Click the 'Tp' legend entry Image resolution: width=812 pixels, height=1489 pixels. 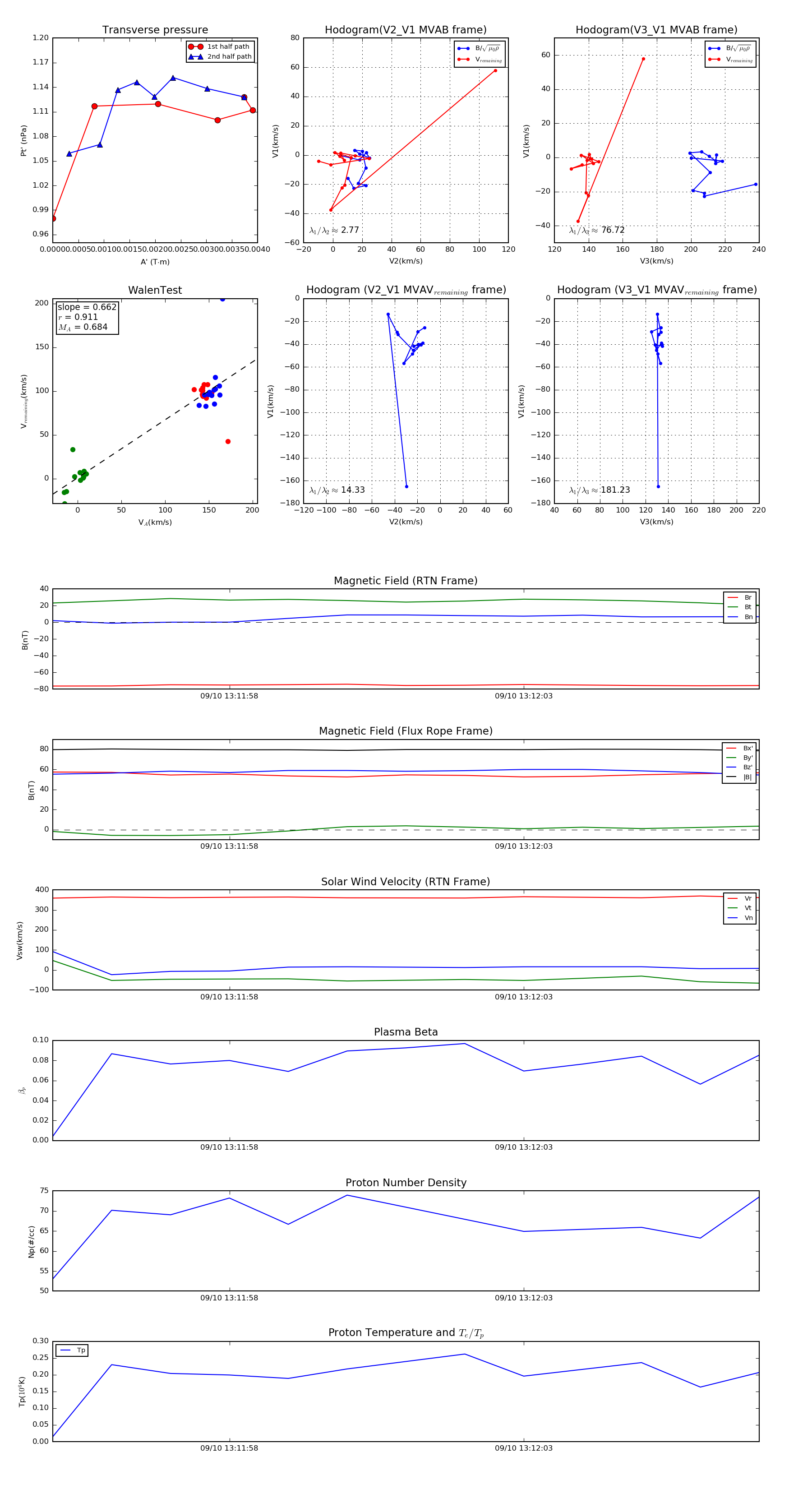coord(73,1350)
